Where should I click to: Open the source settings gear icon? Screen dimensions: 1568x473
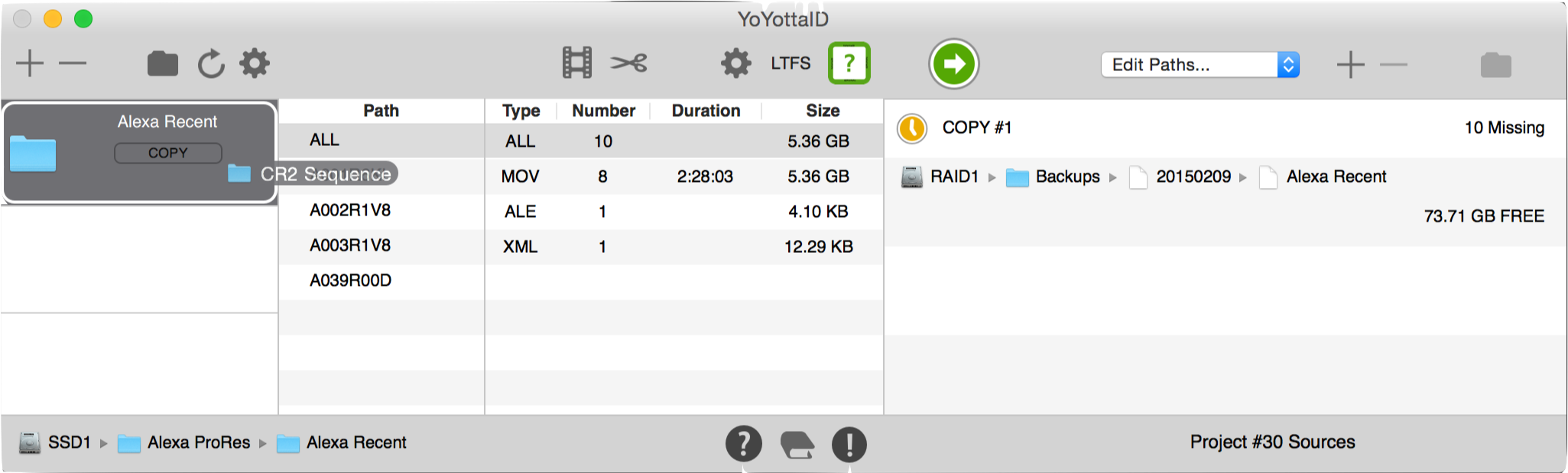pyautogui.click(x=255, y=63)
